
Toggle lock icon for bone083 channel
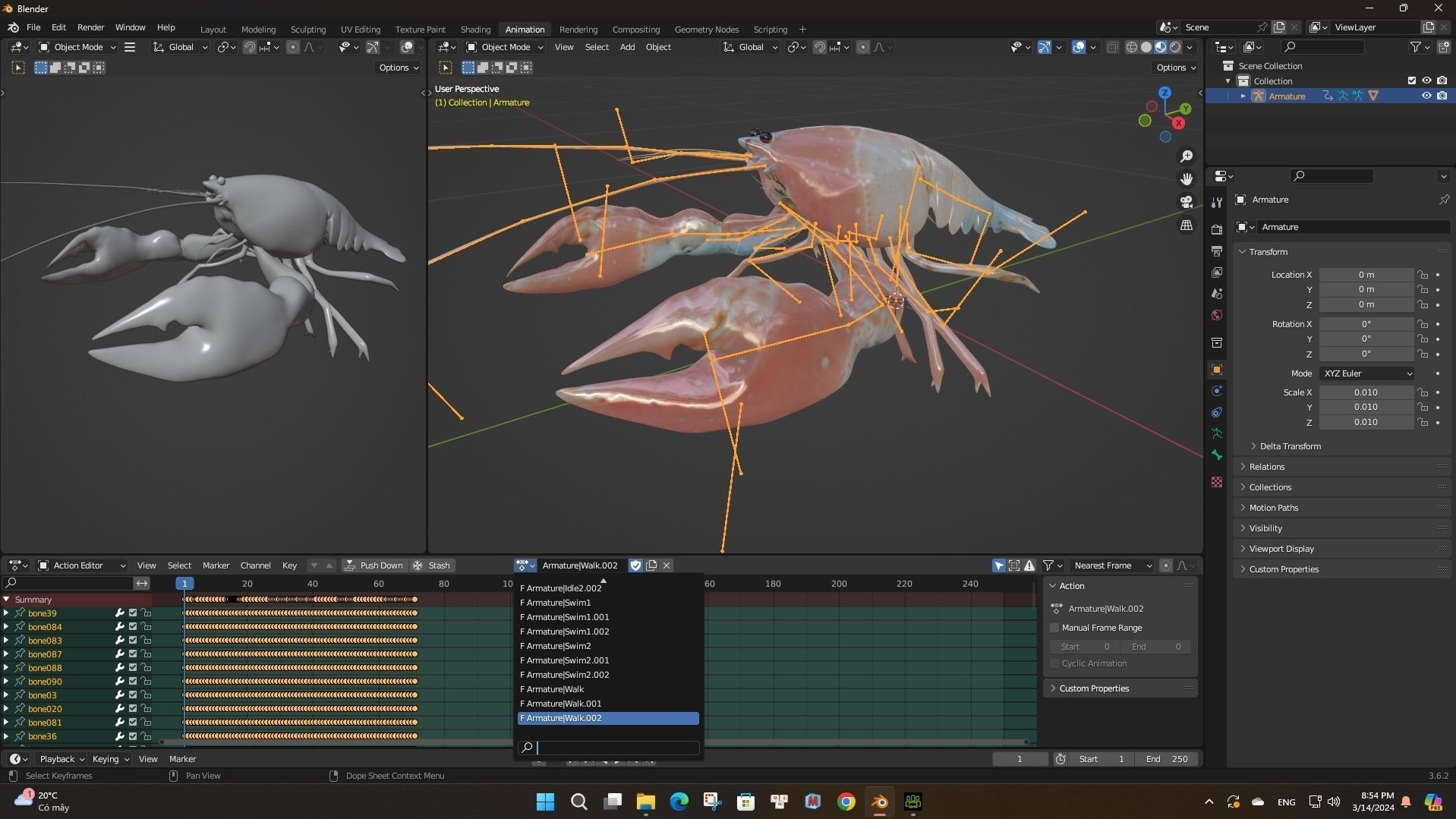click(146, 641)
